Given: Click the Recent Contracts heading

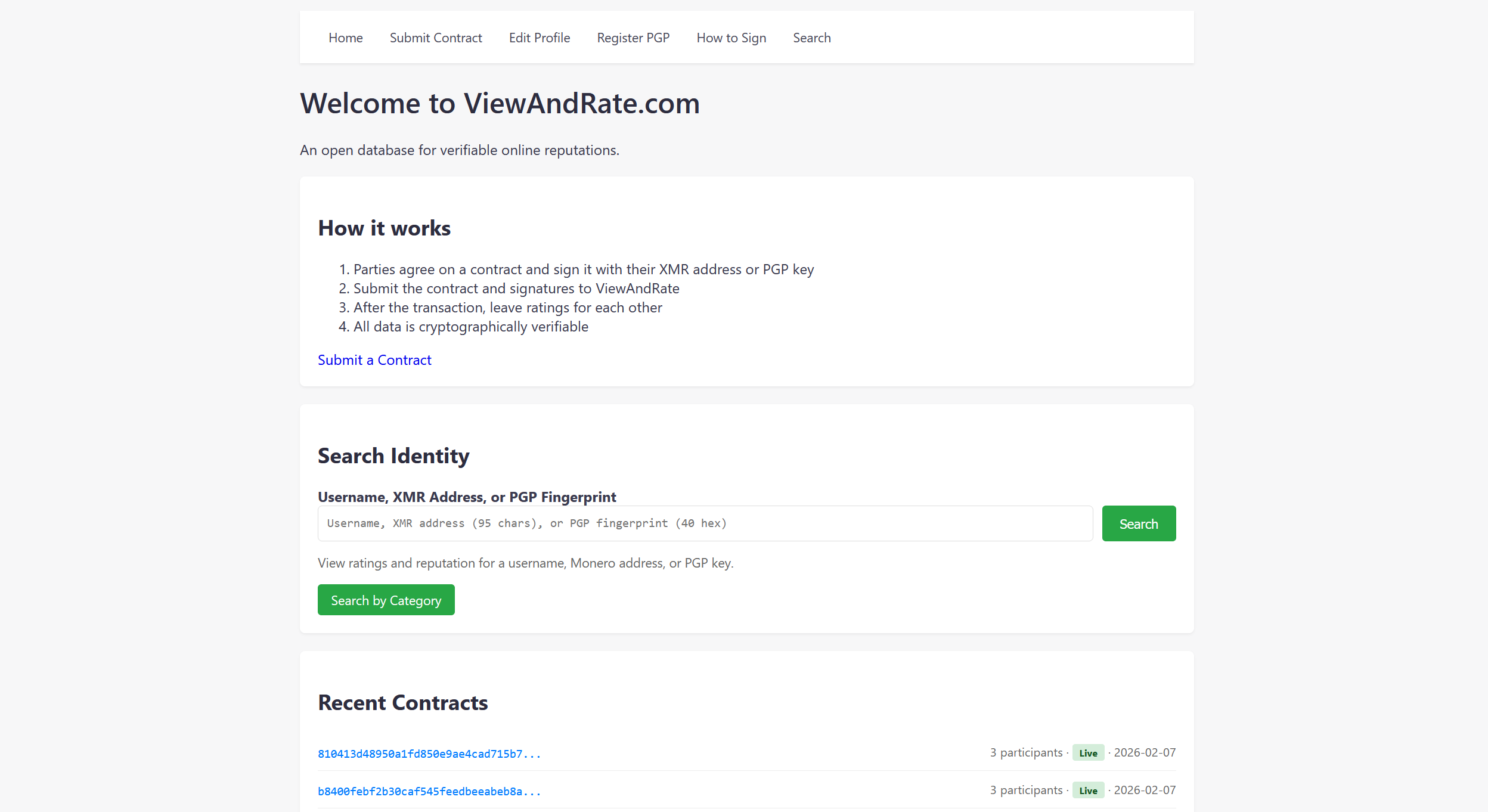Looking at the screenshot, I should click(x=403, y=703).
